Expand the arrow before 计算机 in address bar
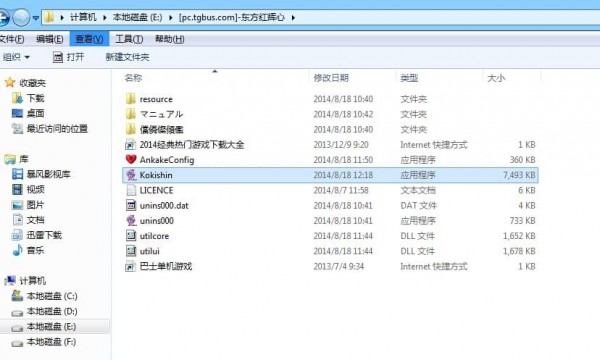 tap(62, 18)
